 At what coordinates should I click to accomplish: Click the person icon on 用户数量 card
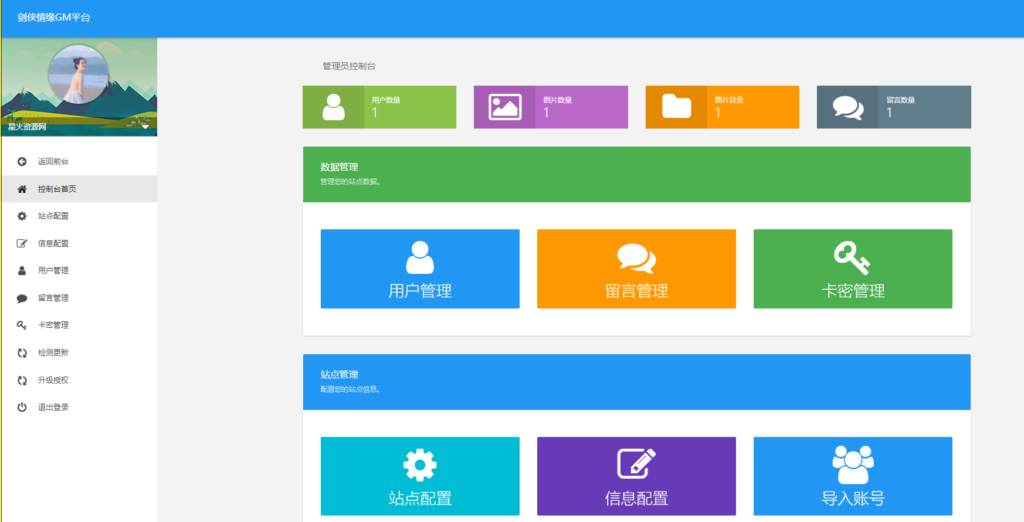(333, 107)
